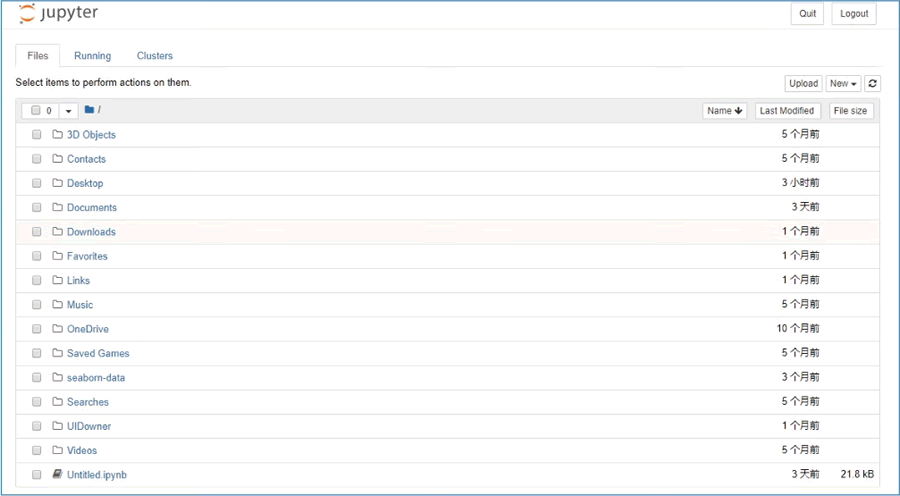
Task: Open the New dropdown menu
Action: pyautogui.click(x=843, y=83)
